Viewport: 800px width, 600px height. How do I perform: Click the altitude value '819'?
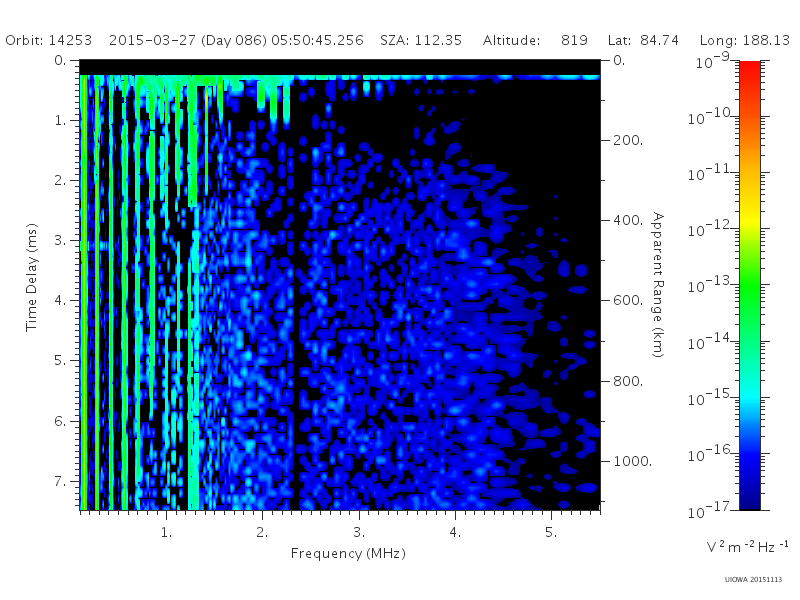pyautogui.click(x=574, y=40)
